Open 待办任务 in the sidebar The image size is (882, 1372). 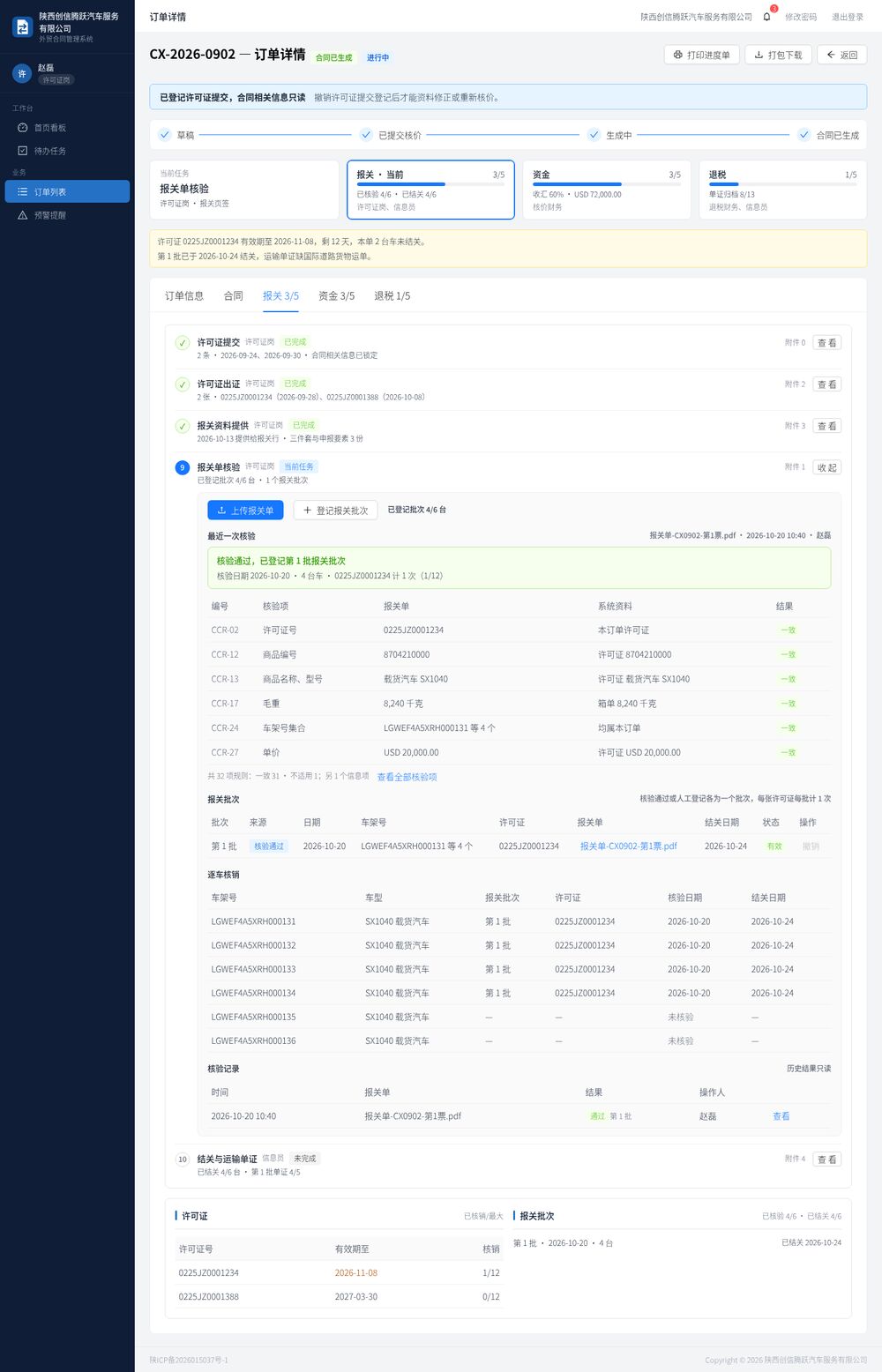point(67,151)
